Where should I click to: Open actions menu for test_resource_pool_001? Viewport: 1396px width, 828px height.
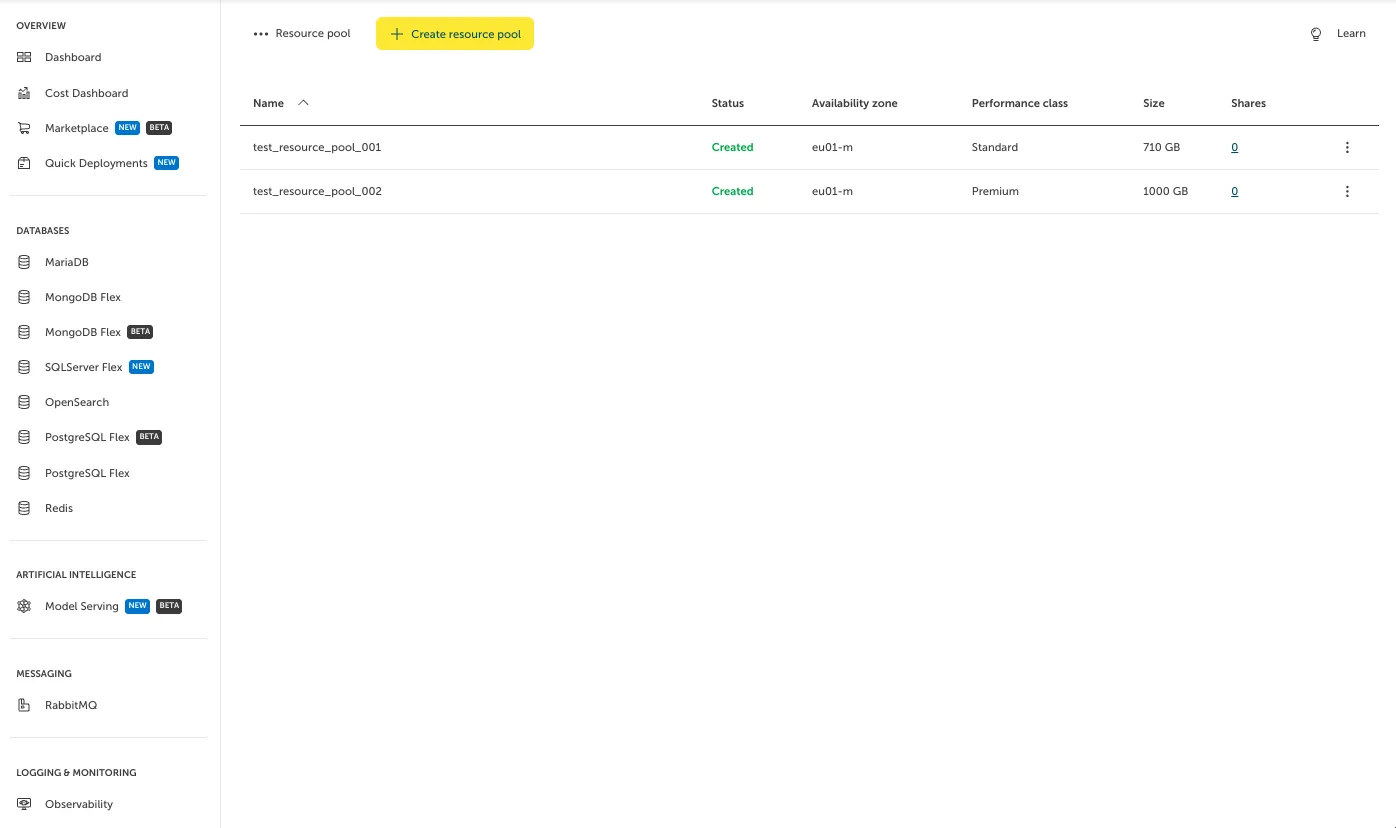[x=1347, y=147]
